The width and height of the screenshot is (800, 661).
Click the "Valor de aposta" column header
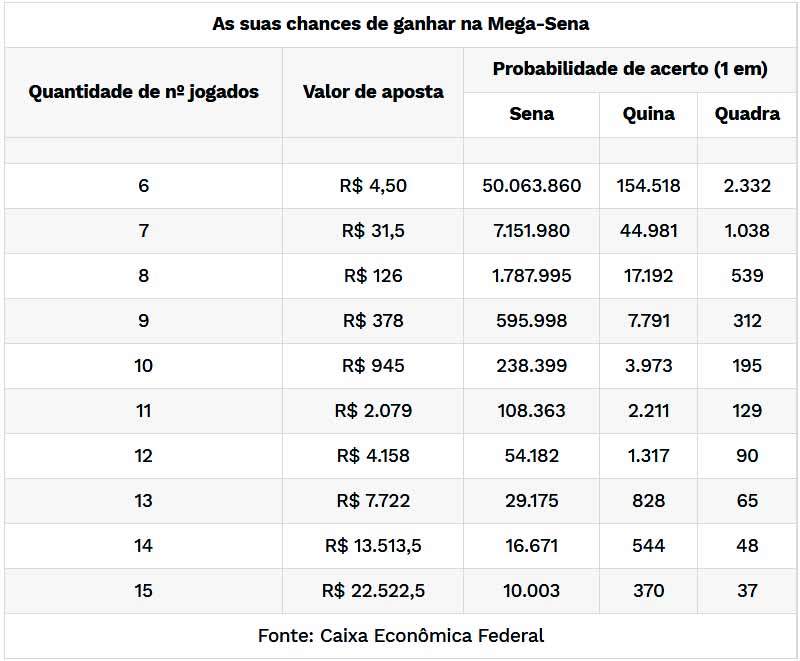click(373, 92)
